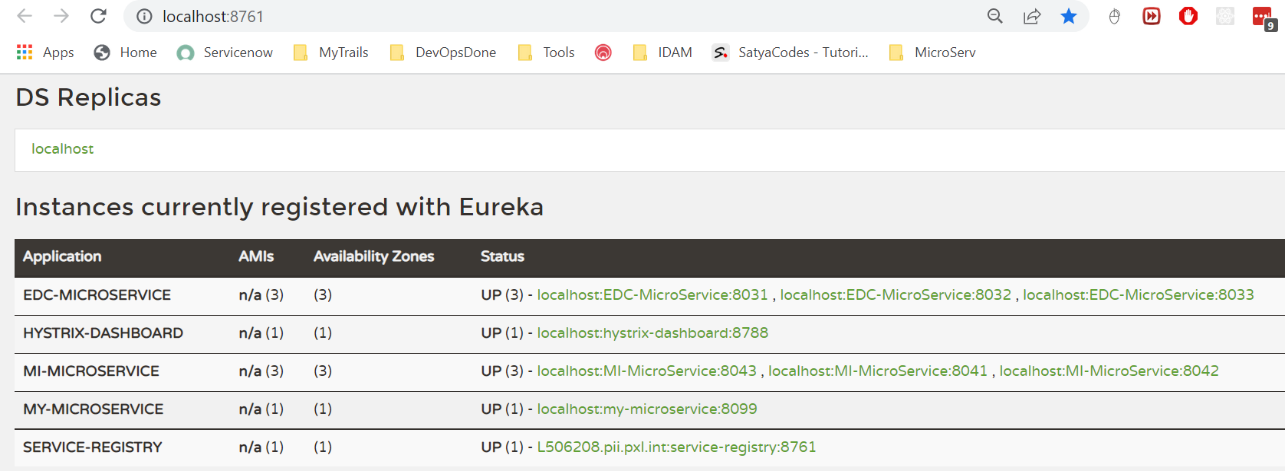Open the Servicenow bookmark
Viewport: 1285px width, 471px height.
225,52
